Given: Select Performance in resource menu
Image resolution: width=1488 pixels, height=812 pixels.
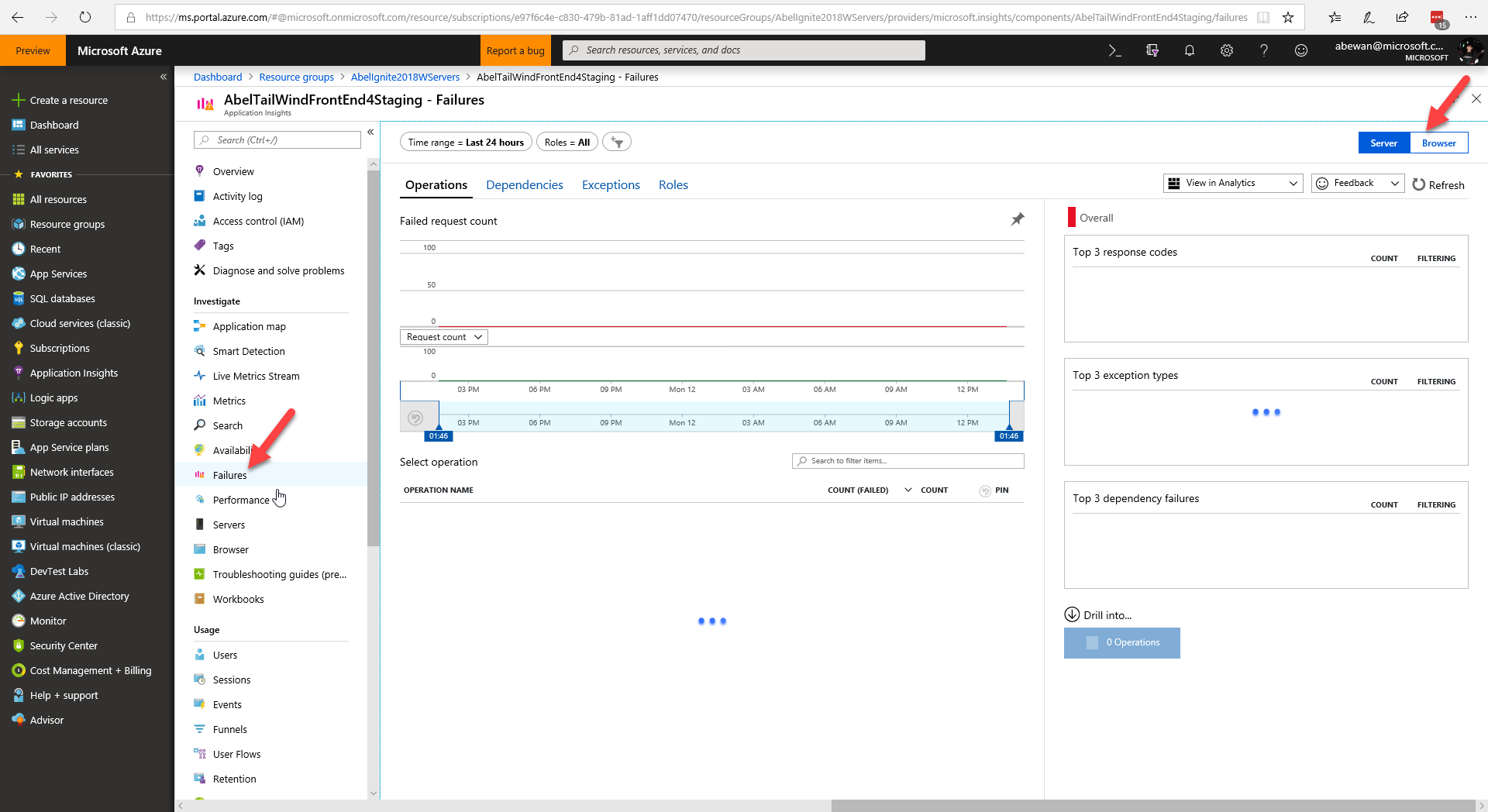Looking at the screenshot, I should (241, 500).
